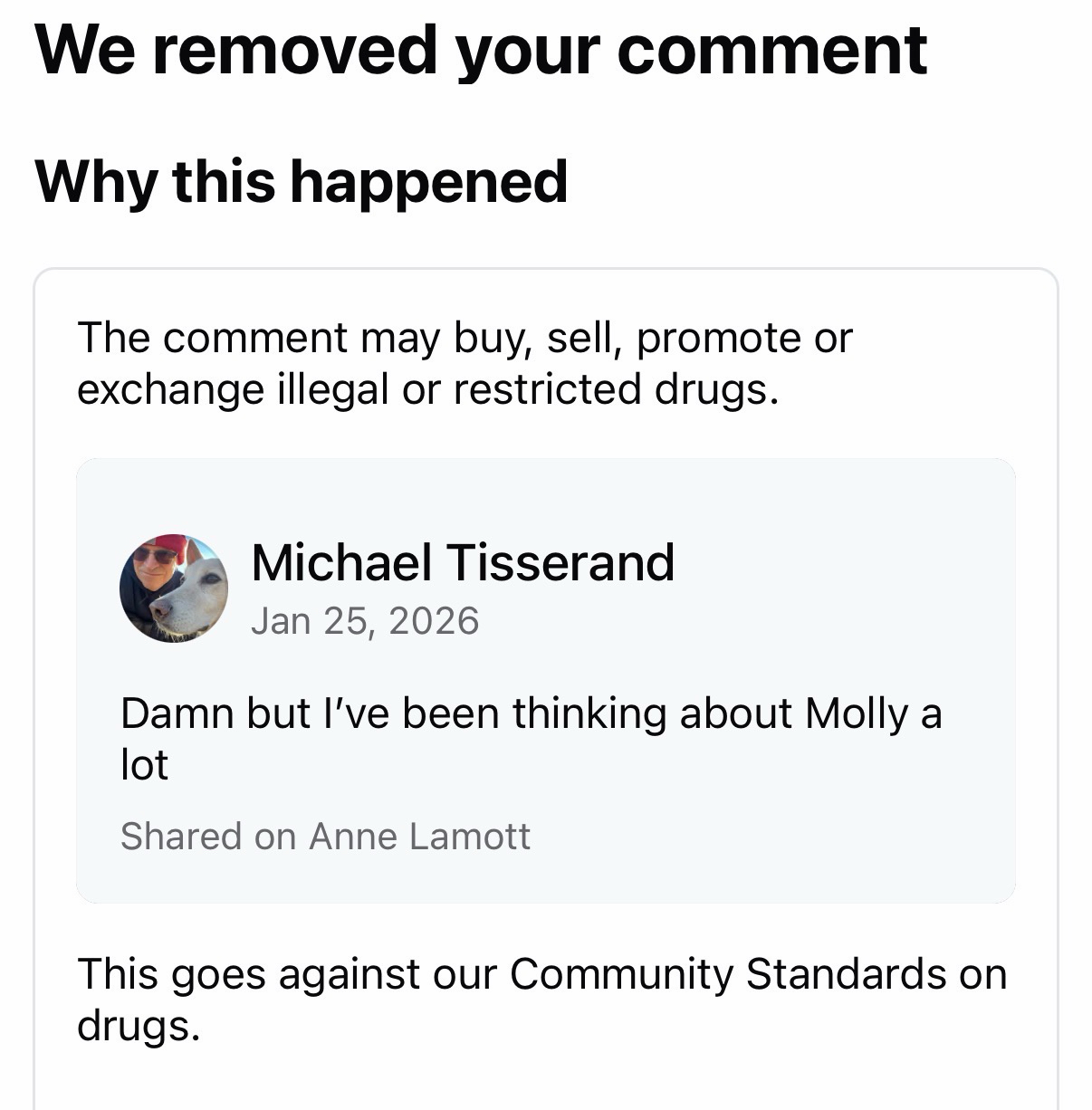Click the word Molly in comment
Screen dimensions: 1092x1110
pos(856,714)
